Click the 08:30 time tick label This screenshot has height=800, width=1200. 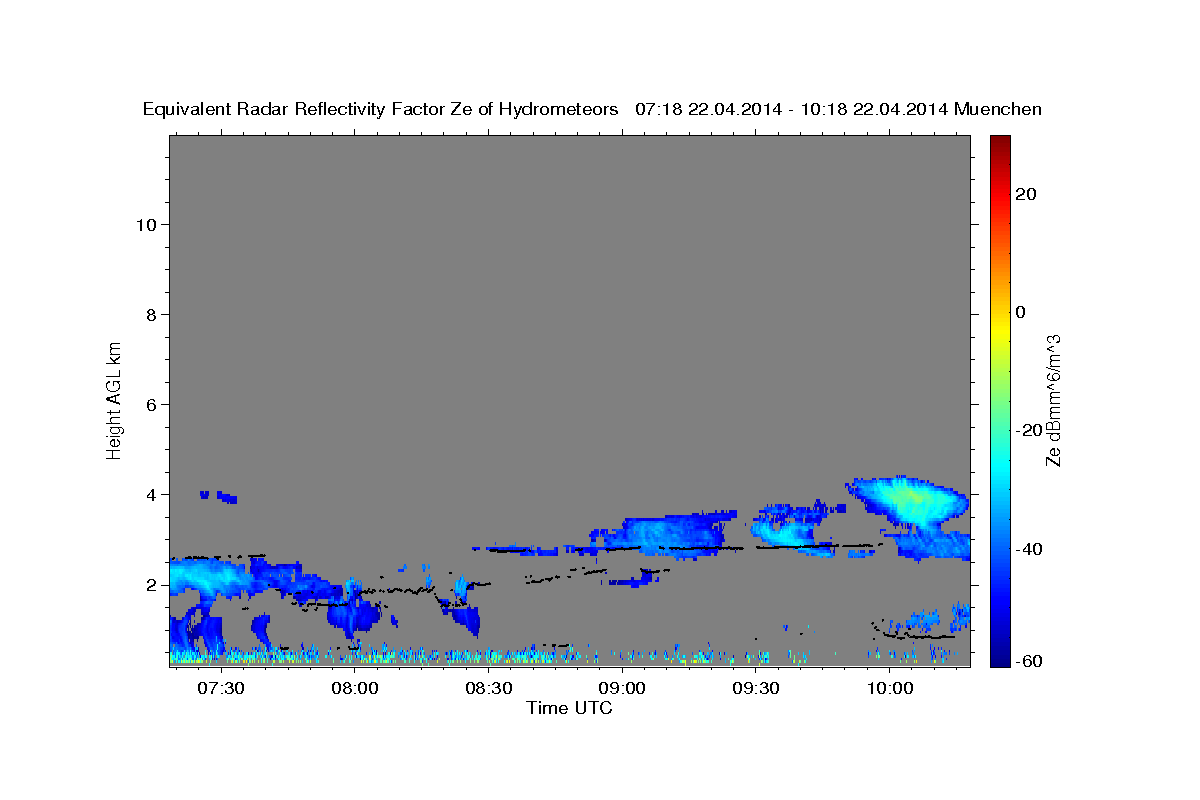[488, 688]
